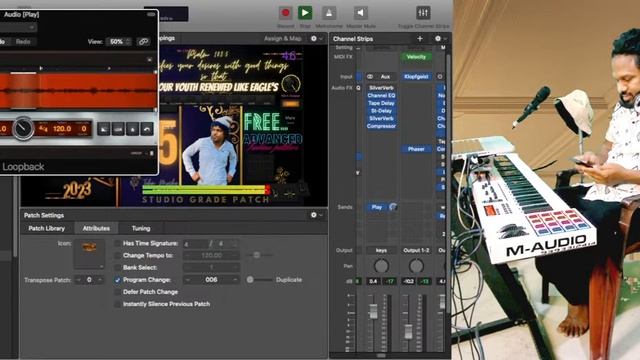
Task: Click the Toggle Channel Strips mixer icon
Action: pos(423,13)
